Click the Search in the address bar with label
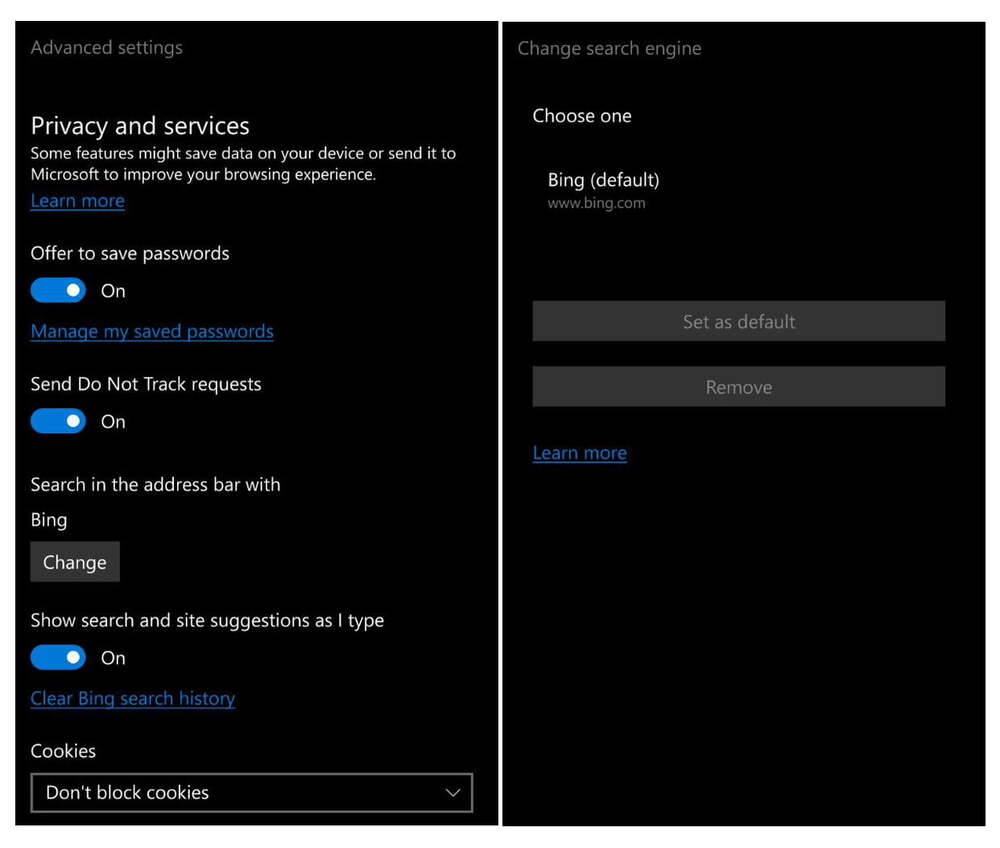1000x848 pixels. click(x=155, y=484)
